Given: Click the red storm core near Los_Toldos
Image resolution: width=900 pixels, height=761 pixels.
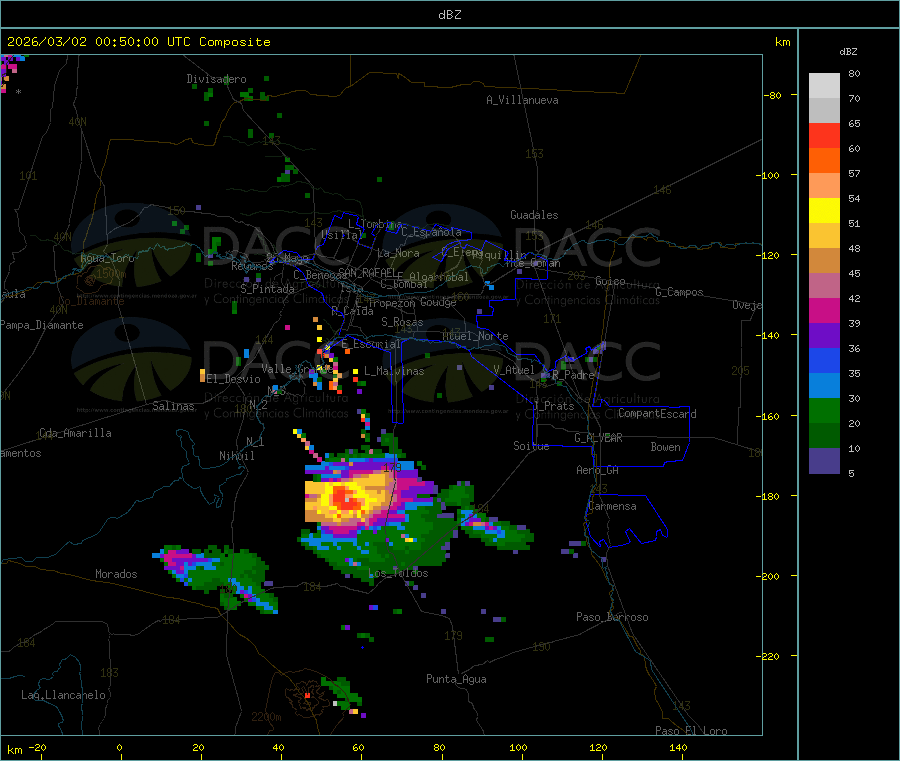Looking at the screenshot, I should click(346, 497).
